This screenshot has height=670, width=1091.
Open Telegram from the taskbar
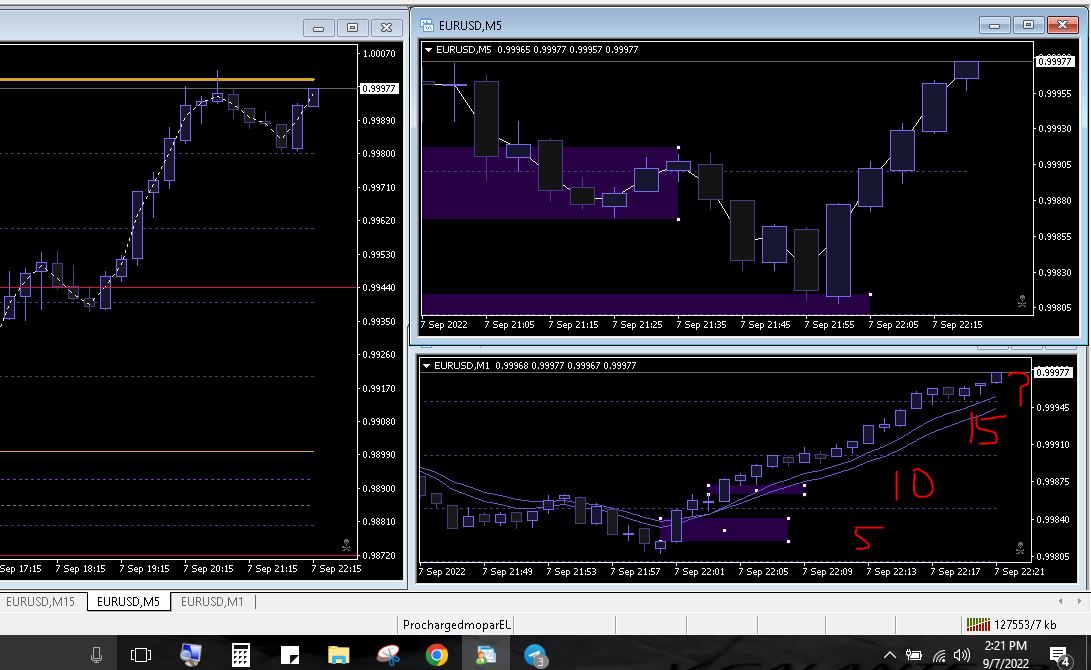point(536,655)
